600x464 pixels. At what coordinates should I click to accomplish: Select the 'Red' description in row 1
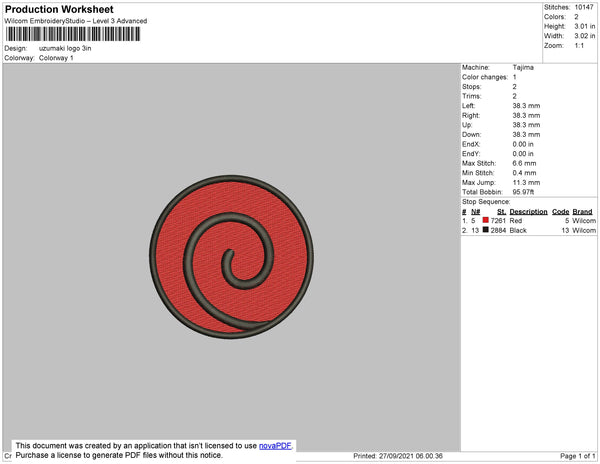(x=516, y=221)
